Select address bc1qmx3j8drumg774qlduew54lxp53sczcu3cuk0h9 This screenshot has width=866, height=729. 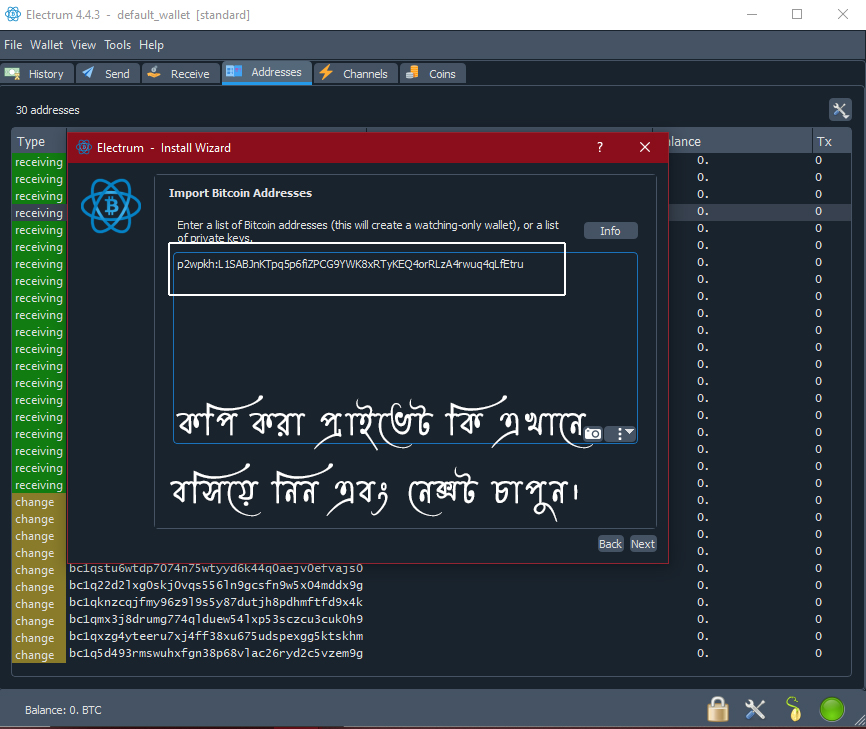click(216, 619)
